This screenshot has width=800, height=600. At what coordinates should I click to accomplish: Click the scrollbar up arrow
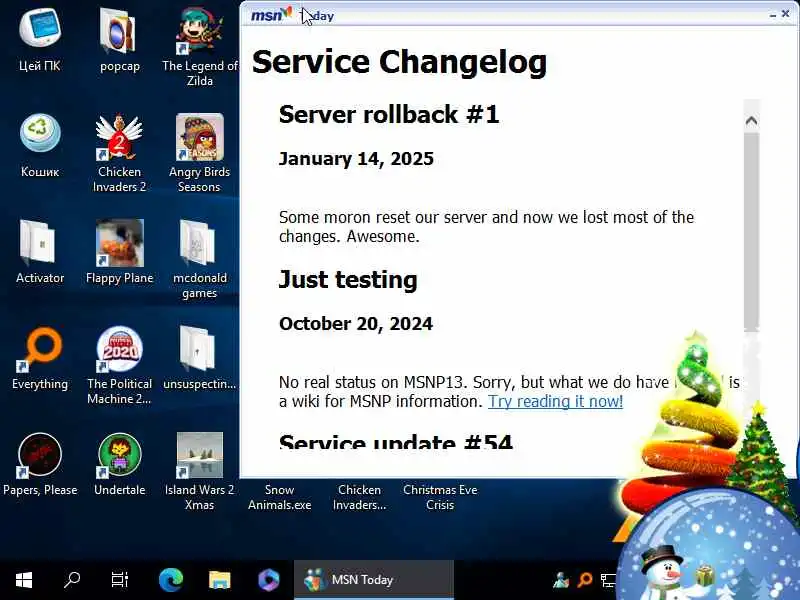coord(751,121)
